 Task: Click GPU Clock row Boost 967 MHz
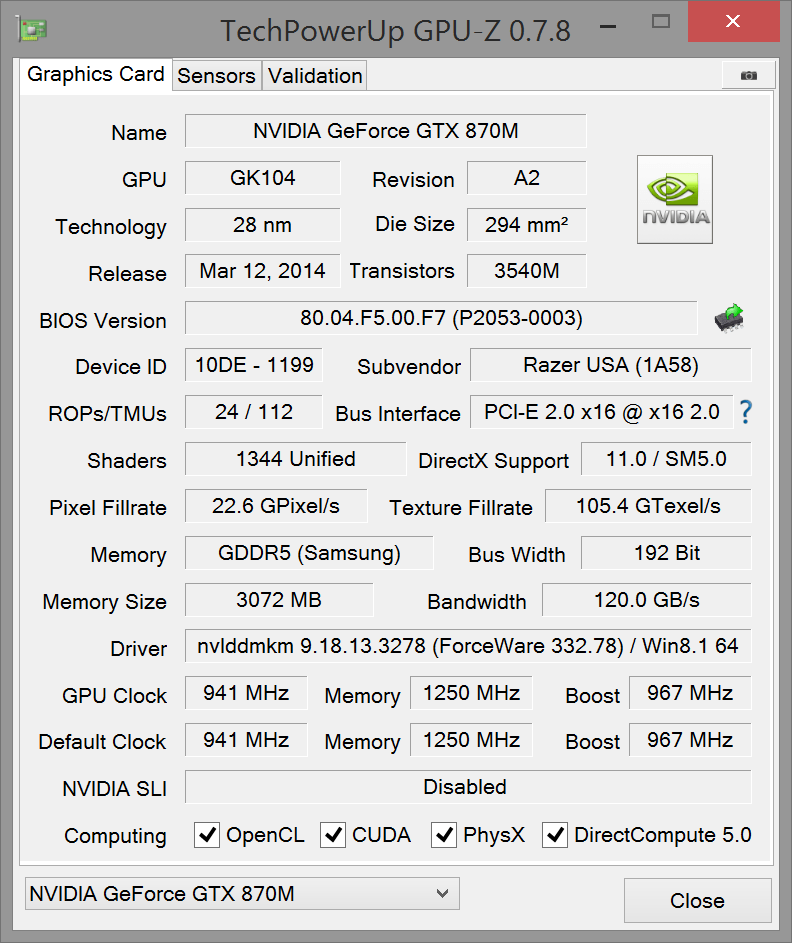[690, 693]
